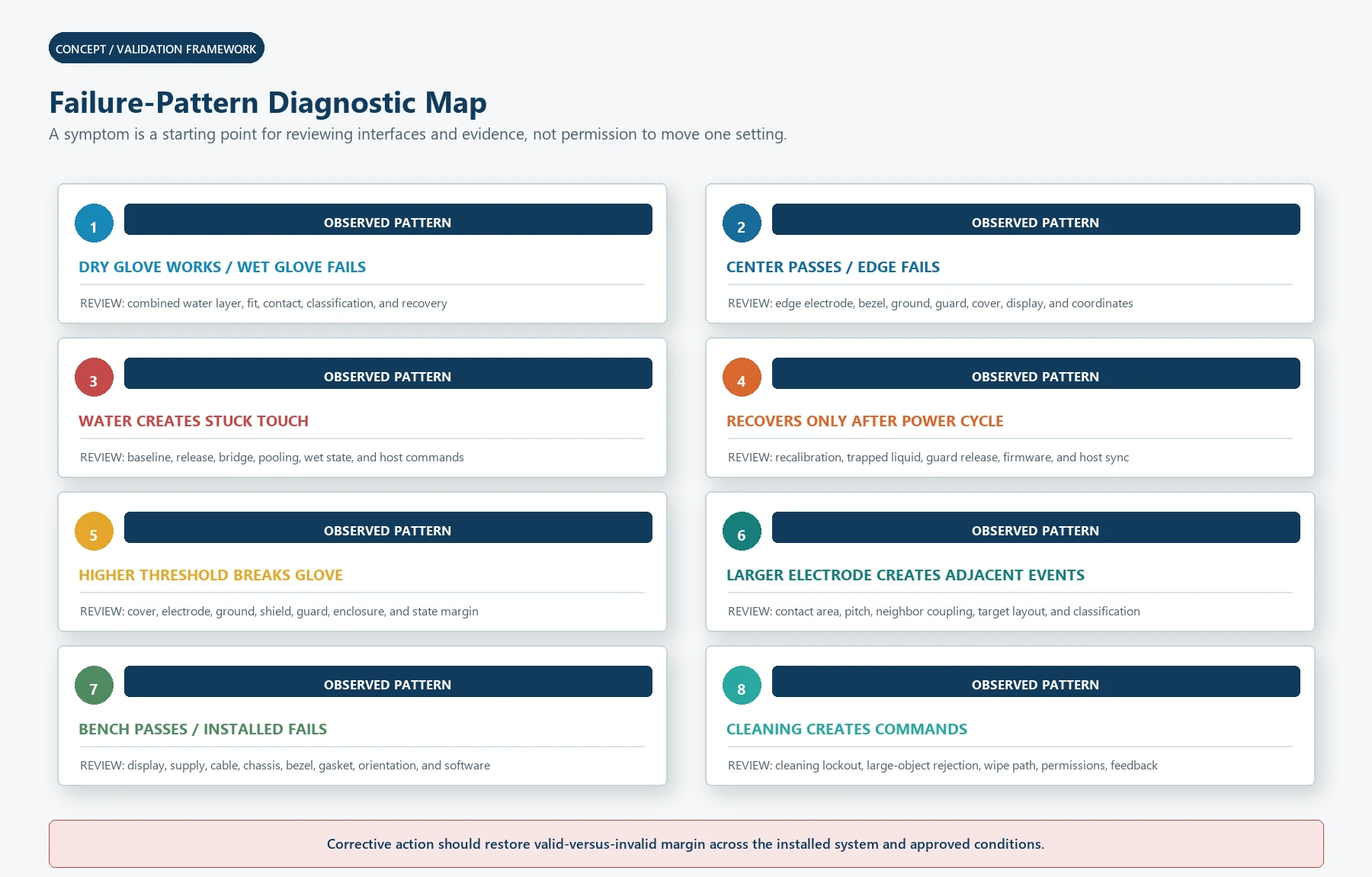Click review text about combined water layer
The image size is (1372, 877).
click(264, 304)
